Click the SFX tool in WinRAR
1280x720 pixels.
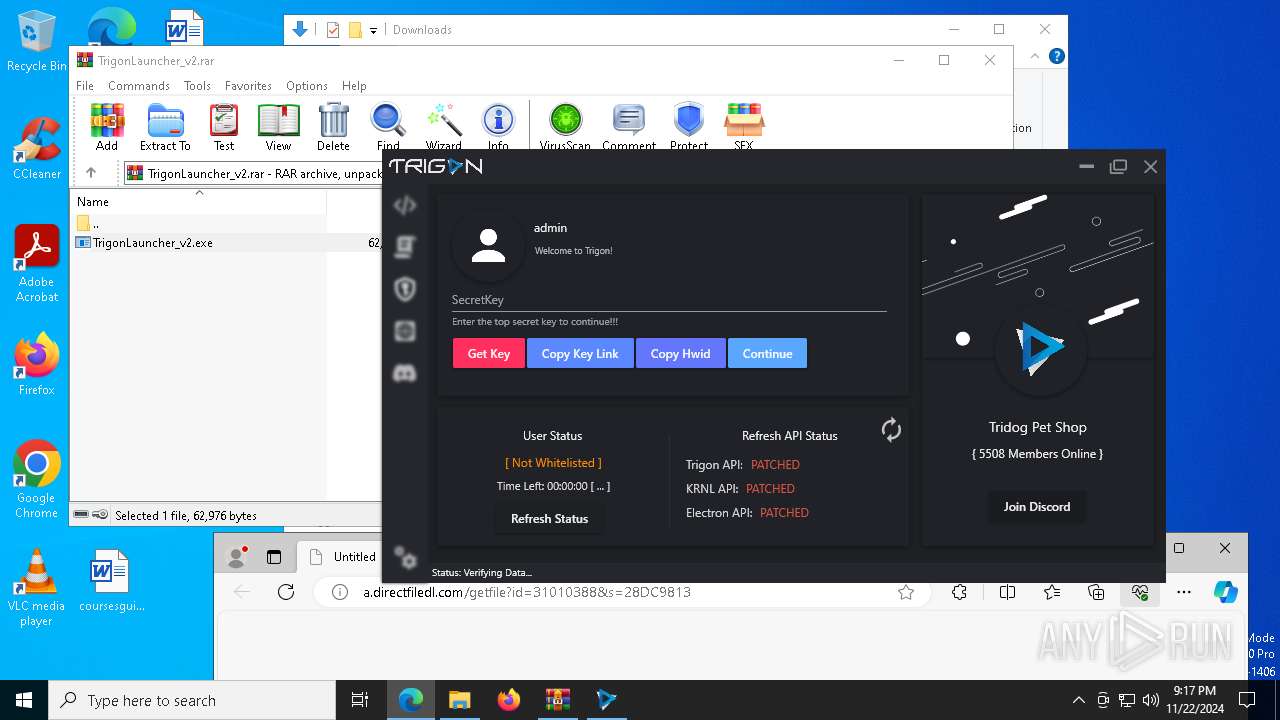pyautogui.click(x=744, y=127)
